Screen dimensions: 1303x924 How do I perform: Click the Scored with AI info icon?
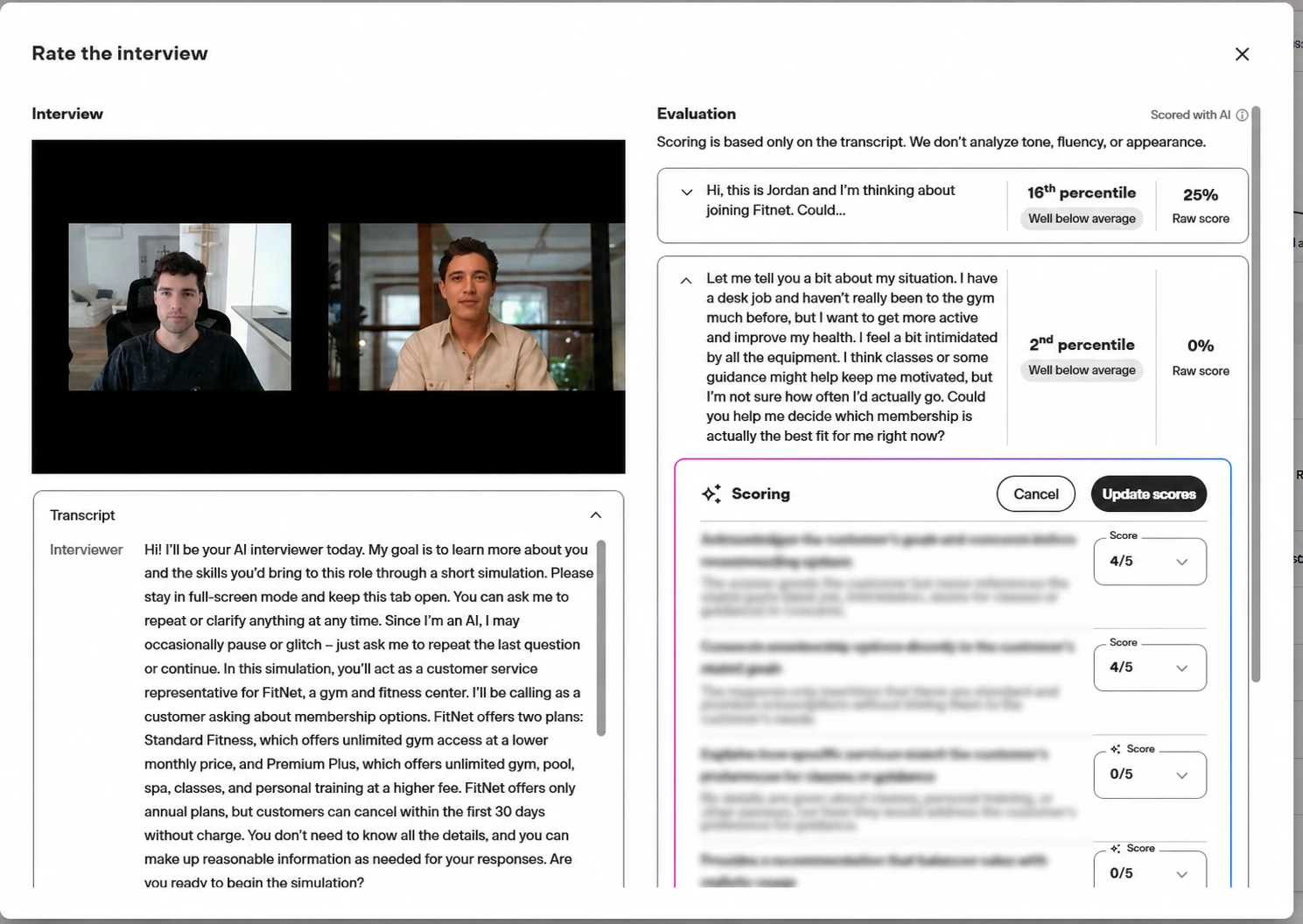[x=1242, y=115]
